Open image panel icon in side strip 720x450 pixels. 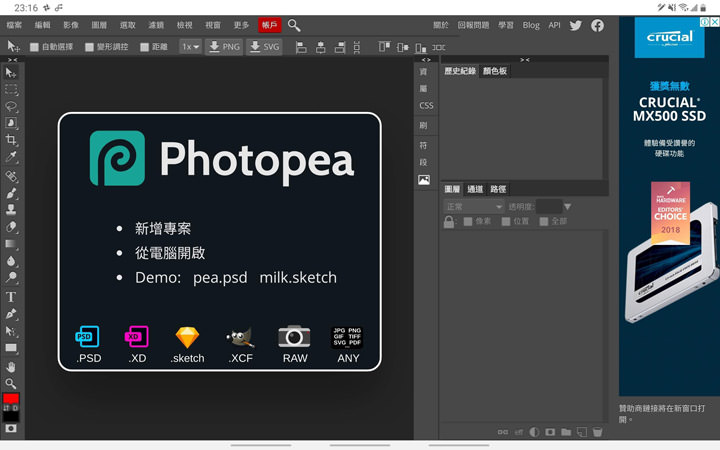tap(424, 180)
